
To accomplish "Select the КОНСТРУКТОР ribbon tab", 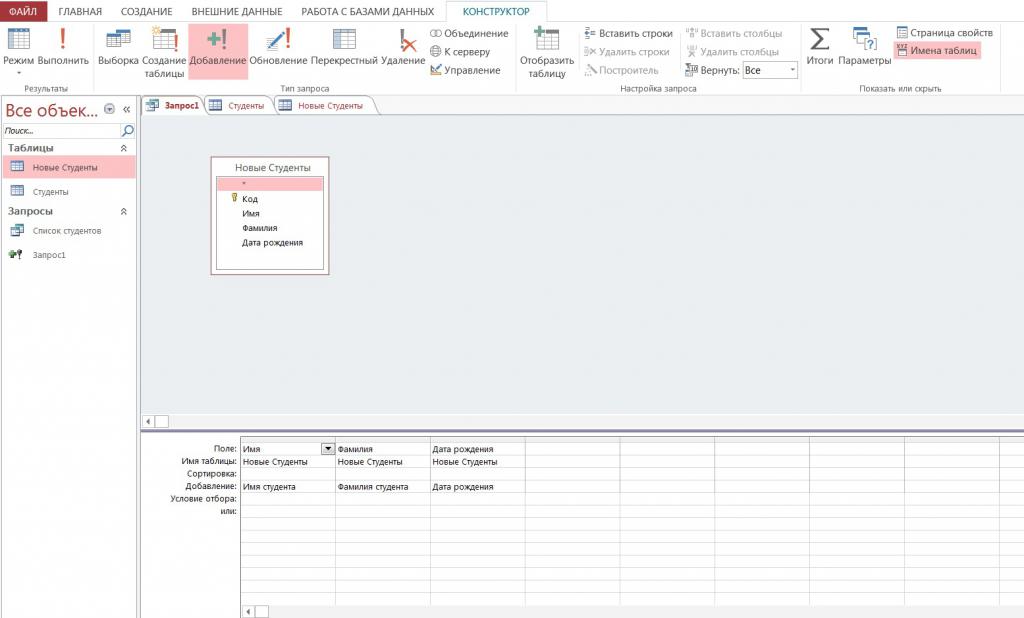I will [x=496, y=11].
